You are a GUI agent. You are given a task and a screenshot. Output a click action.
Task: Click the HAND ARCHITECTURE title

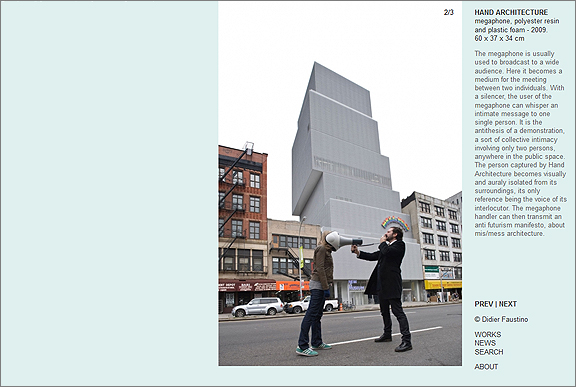click(511, 12)
